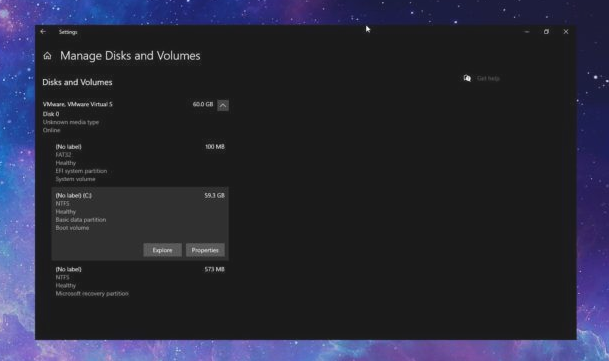Click the EFI system partition description

pyautogui.click(x=81, y=171)
